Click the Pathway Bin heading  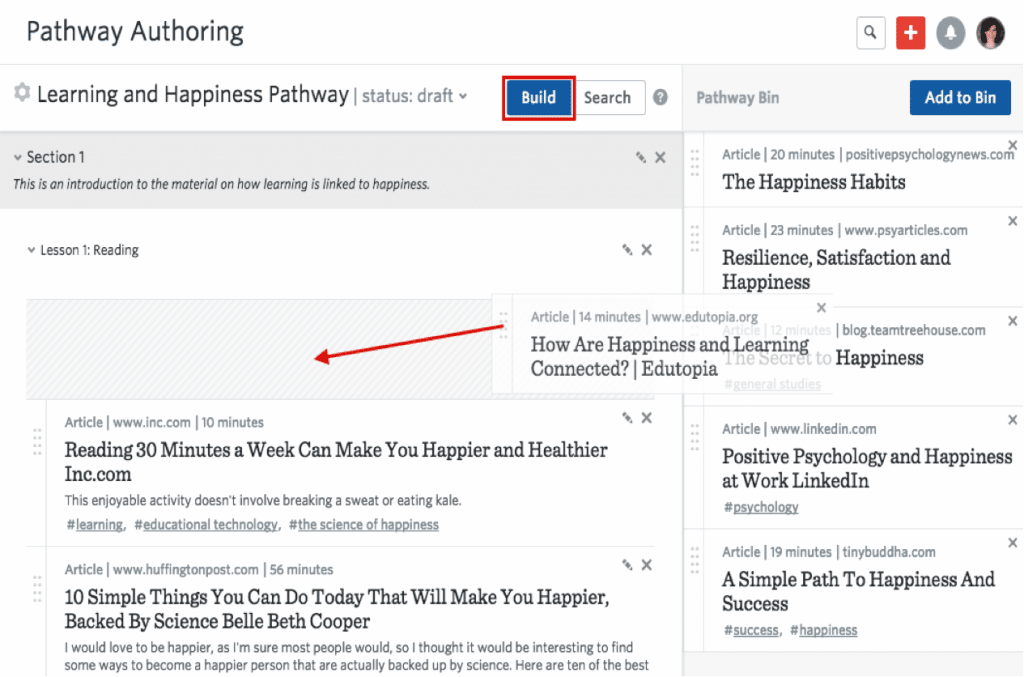click(737, 98)
